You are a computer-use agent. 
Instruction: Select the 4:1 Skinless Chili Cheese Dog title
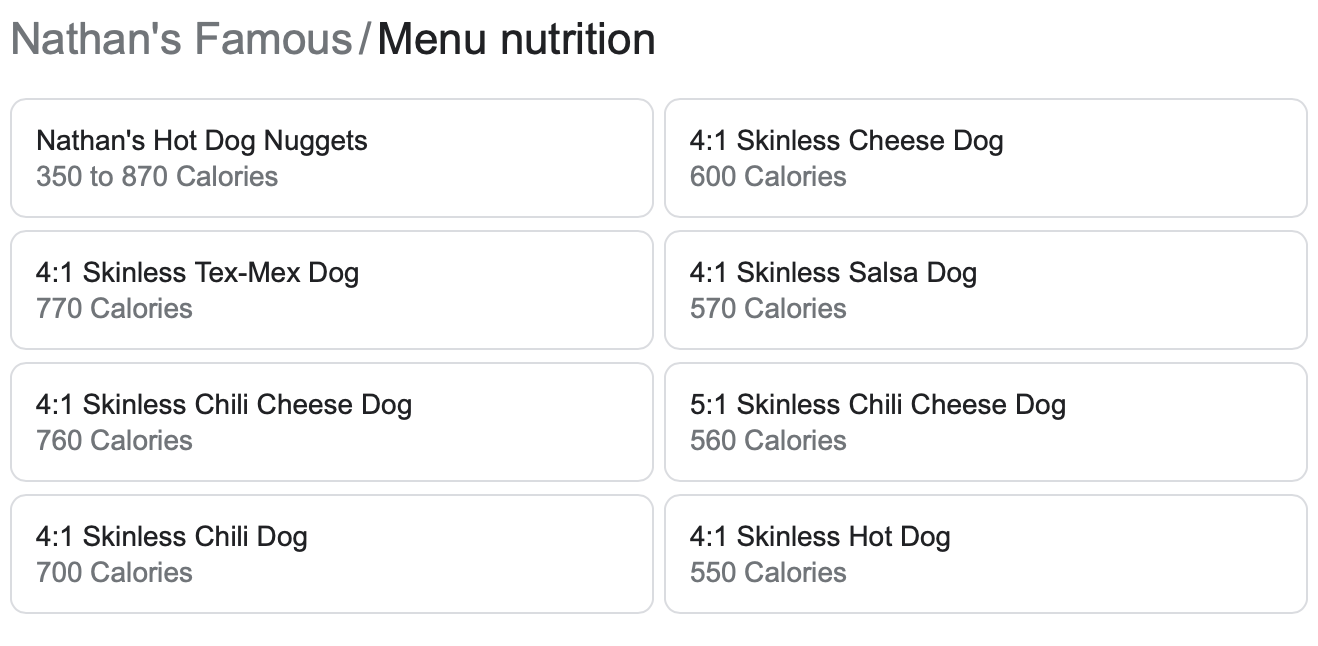(x=224, y=405)
